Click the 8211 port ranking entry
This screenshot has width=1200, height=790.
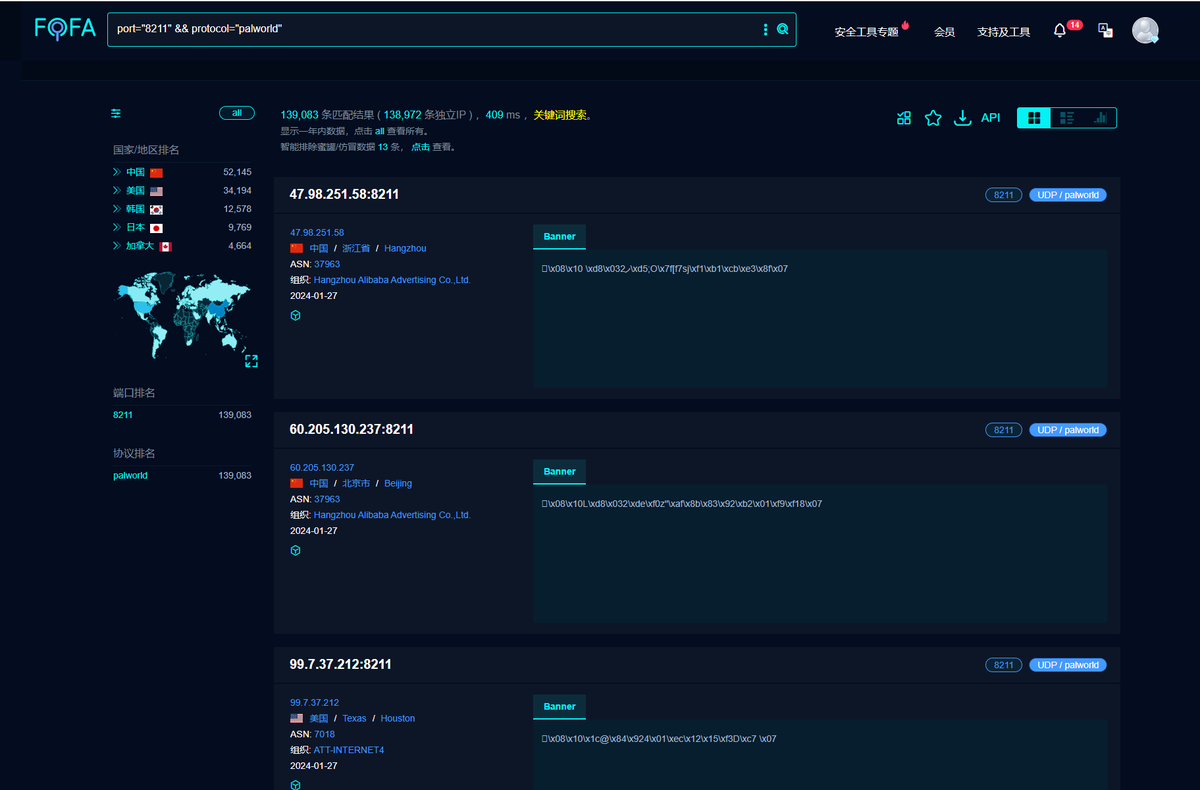point(123,414)
